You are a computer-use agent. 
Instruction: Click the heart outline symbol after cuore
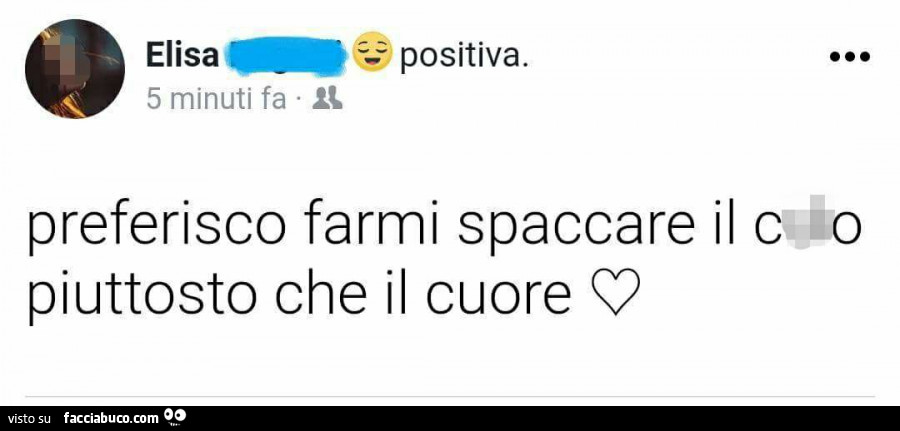point(614,292)
